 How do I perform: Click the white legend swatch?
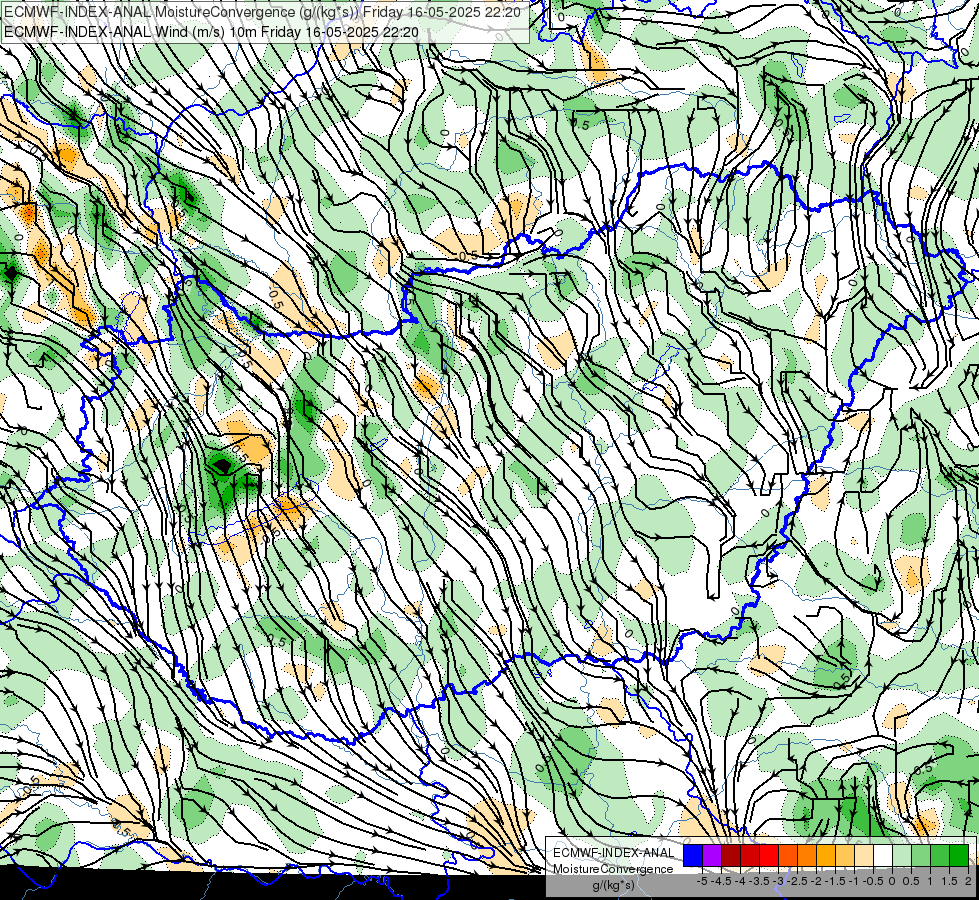(x=883, y=856)
